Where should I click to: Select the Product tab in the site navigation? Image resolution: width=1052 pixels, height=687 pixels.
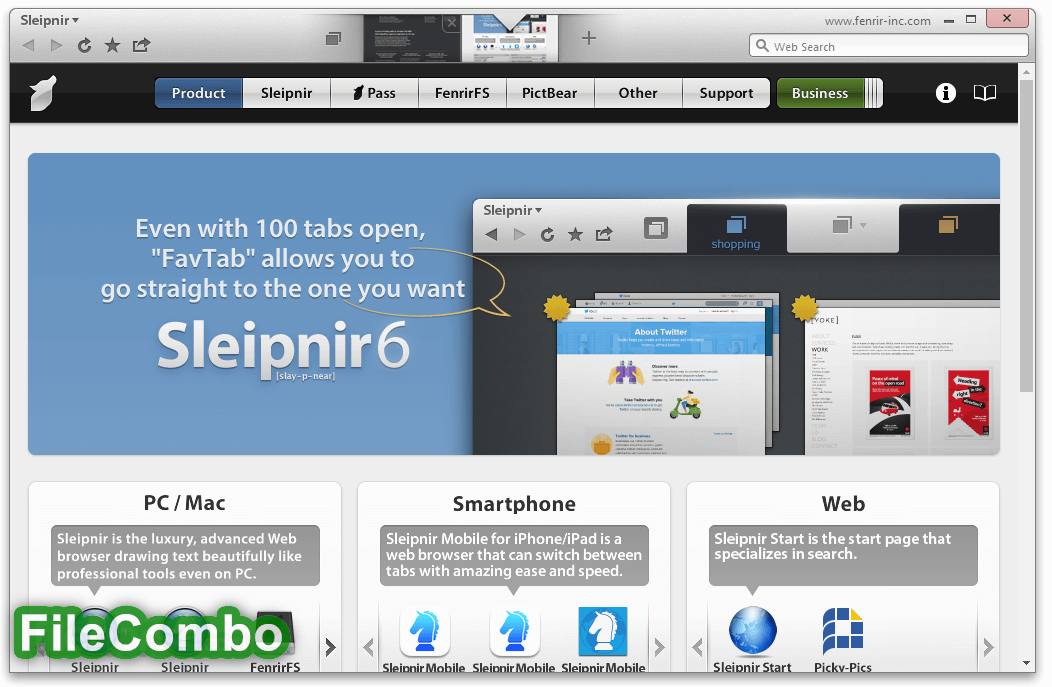click(199, 93)
